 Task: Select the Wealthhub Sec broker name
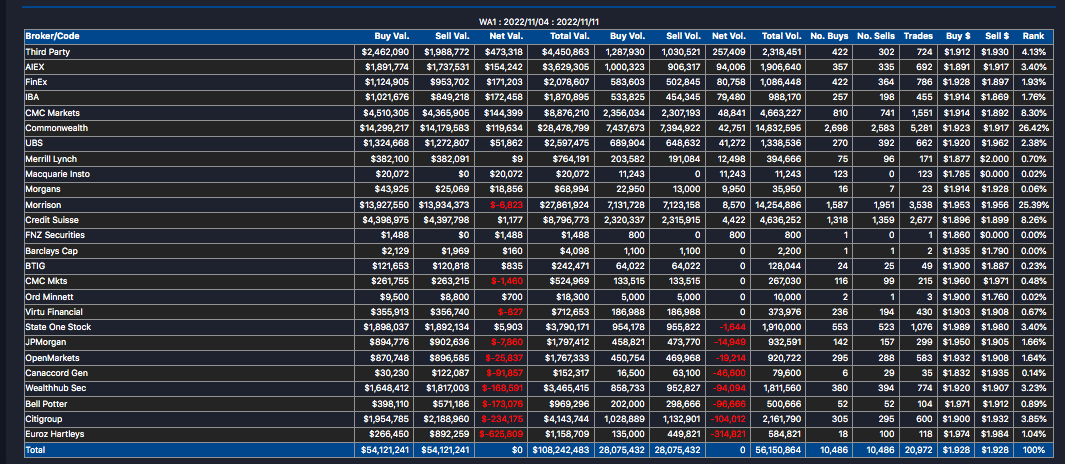pyautogui.click(x=56, y=388)
